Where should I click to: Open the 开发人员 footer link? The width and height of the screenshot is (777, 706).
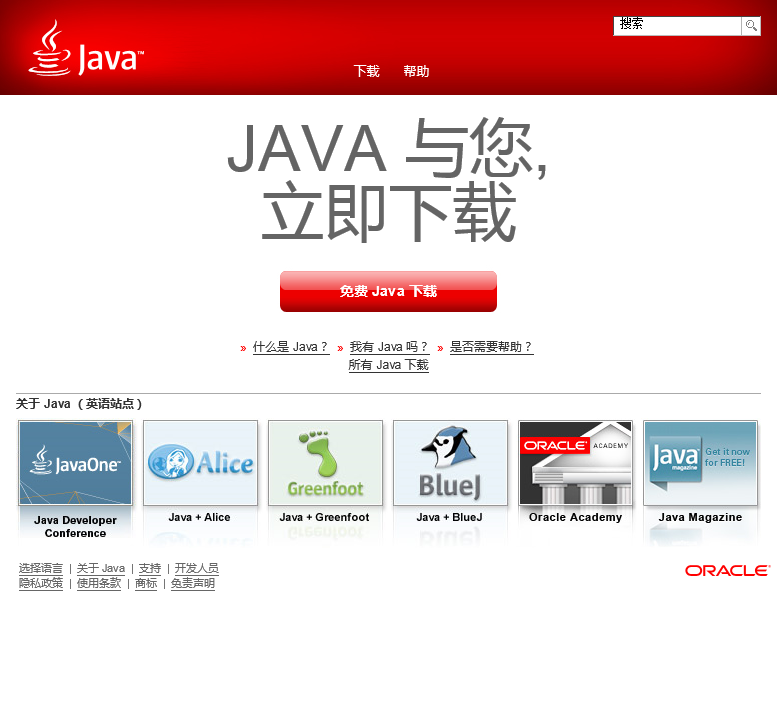coord(197,568)
